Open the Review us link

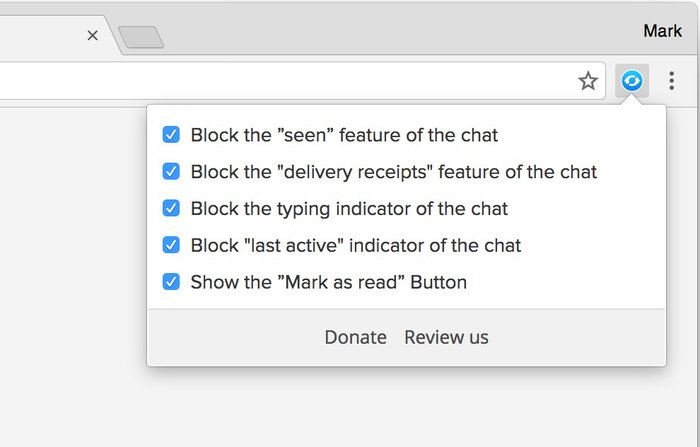pyautogui.click(x=446, y=337)
